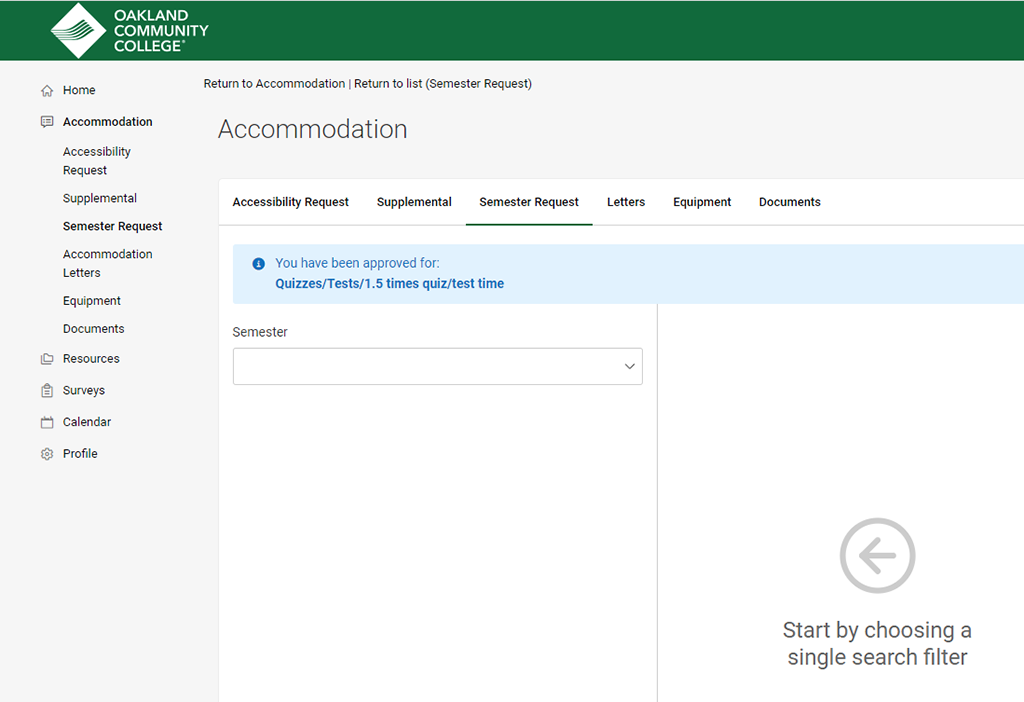
Task: Open Surveys in the sidebar
Action: pos(84,391)
